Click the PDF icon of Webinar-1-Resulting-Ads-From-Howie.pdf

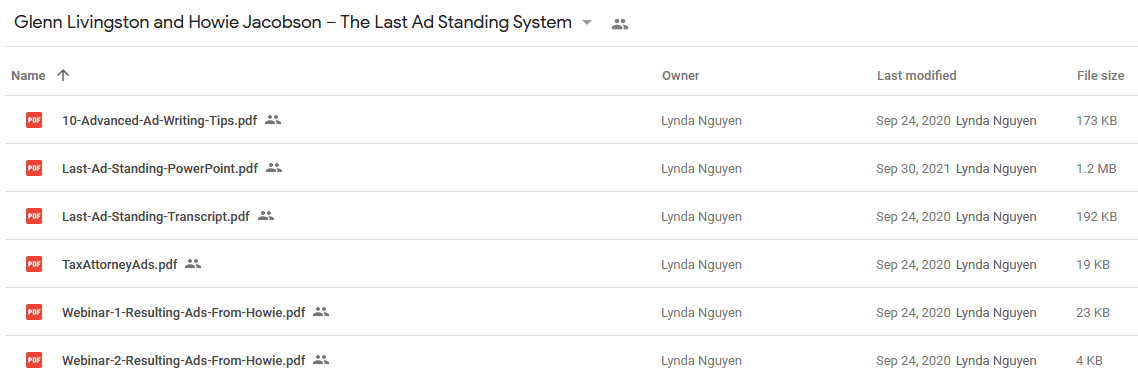33,313
